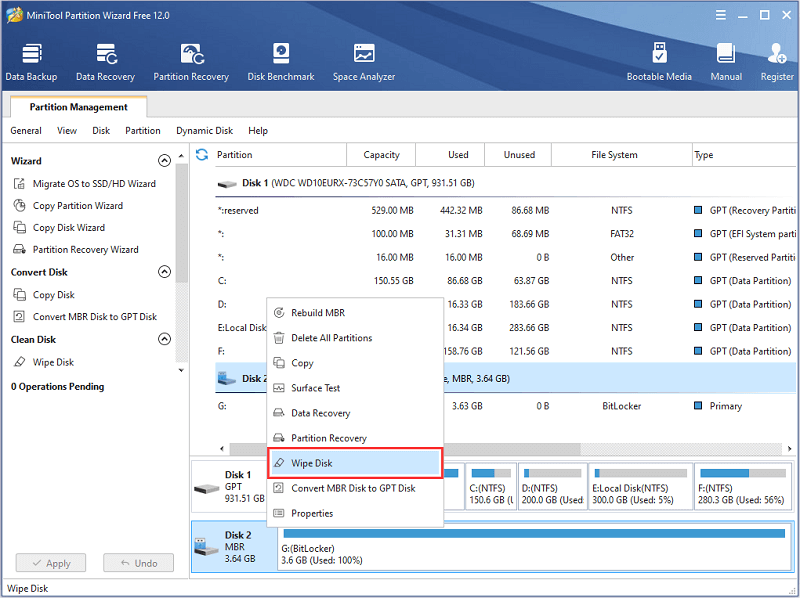Launch Data Recovery from toolbar
This screenshot has height=598, width=800.
106,62
